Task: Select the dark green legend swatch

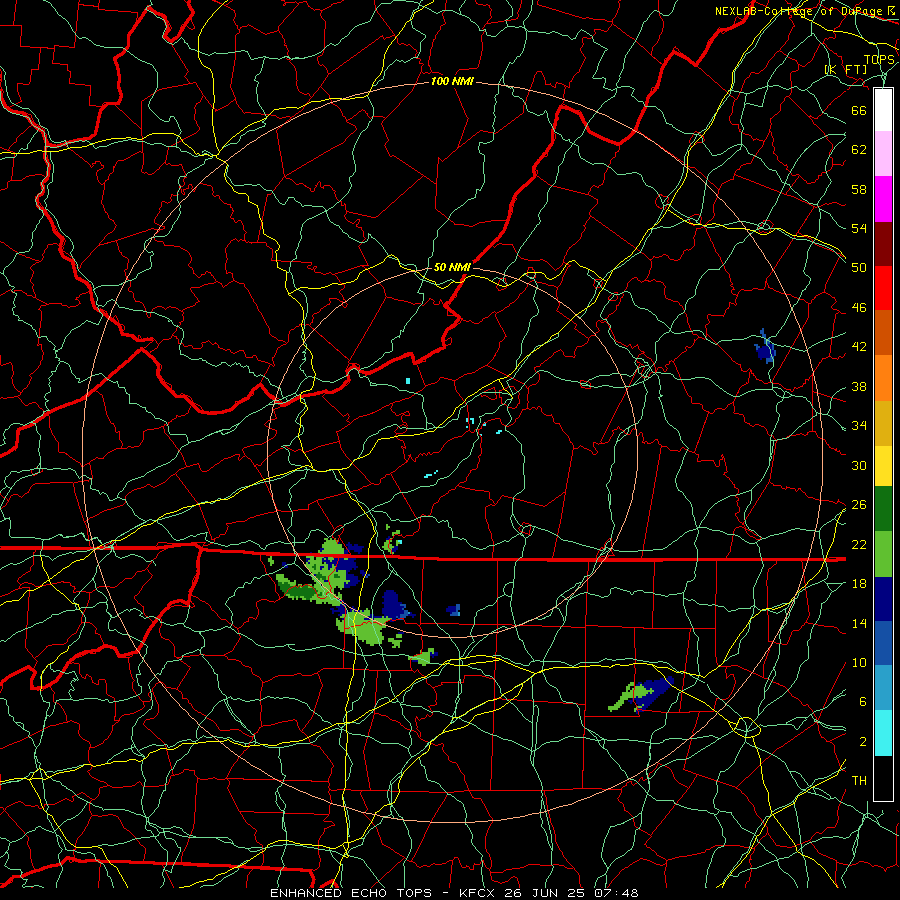Action: [883, 509]
